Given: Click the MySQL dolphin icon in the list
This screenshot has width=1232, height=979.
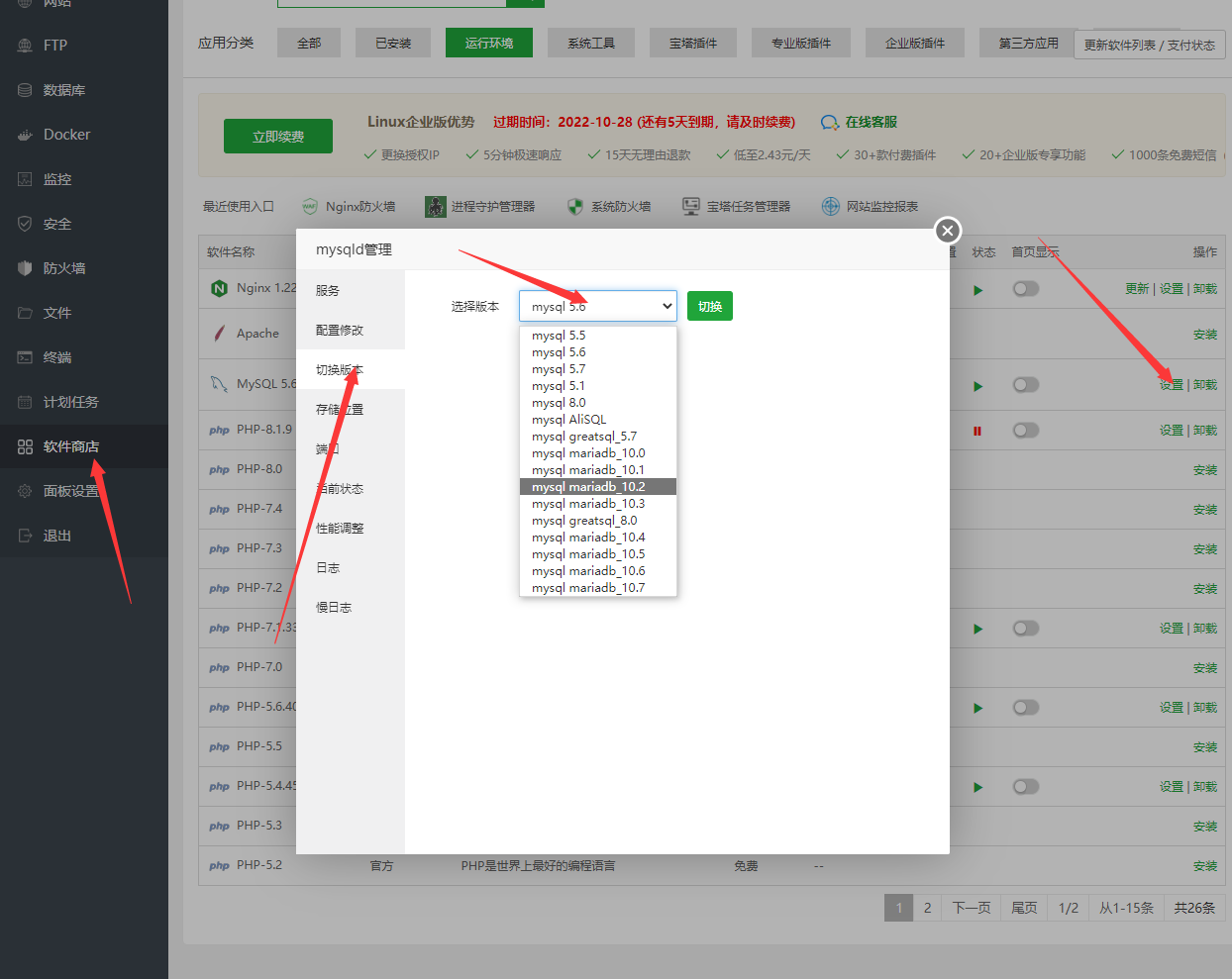Looking at the screenshot, I should pyautogui.click(x=219, y=384).
